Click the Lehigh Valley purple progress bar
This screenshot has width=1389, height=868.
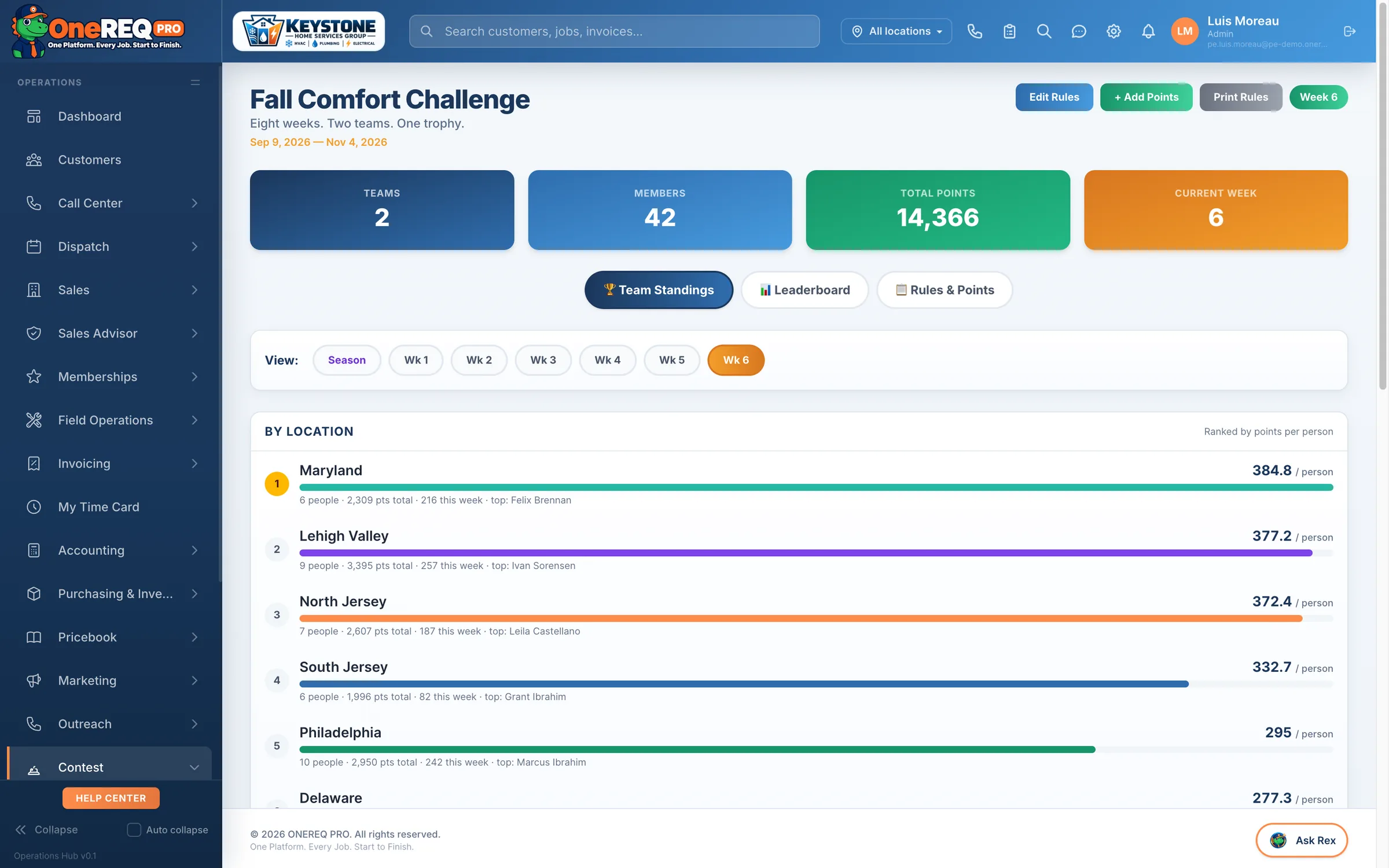pos(806,553)
